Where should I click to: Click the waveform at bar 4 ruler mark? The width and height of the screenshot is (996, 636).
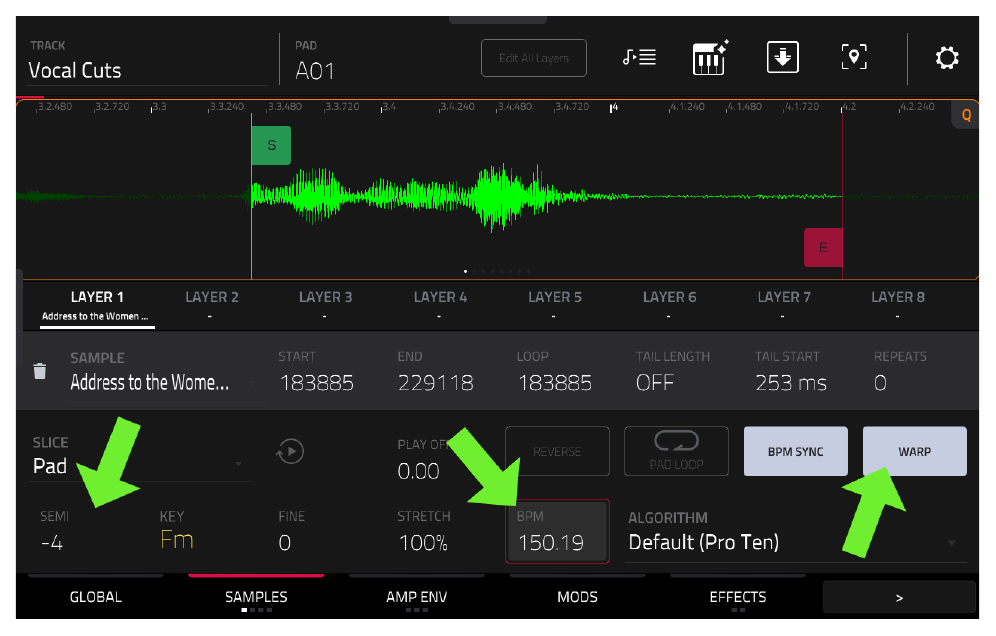[x=614, y=107]
